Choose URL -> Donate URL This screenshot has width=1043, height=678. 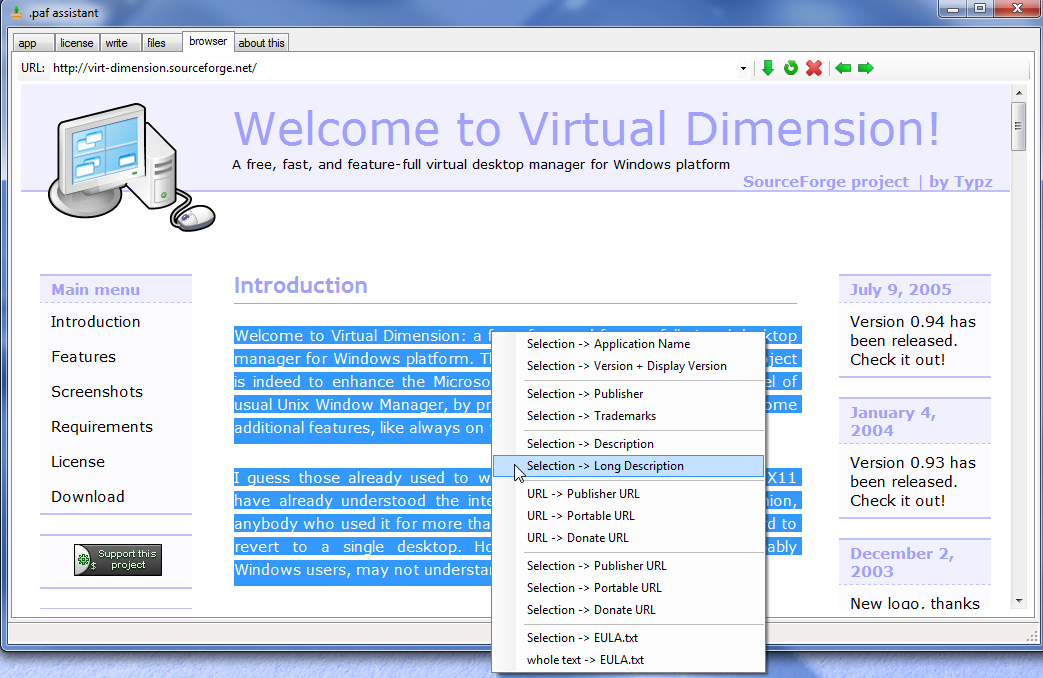click(628, 538)
